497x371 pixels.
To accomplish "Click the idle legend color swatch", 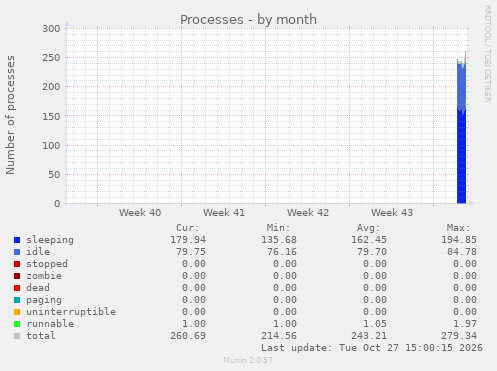I will pos(17,252).
